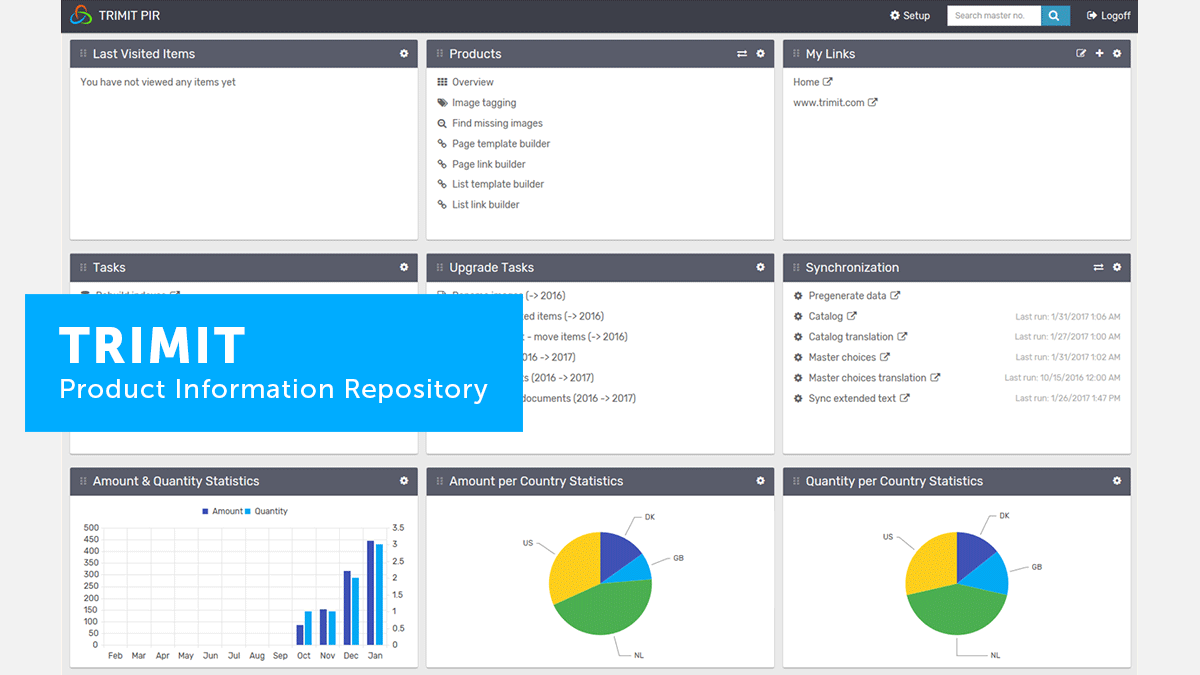Click the "Upgrade Tasks" panel title
The image size is (1200, 675).
492,268
